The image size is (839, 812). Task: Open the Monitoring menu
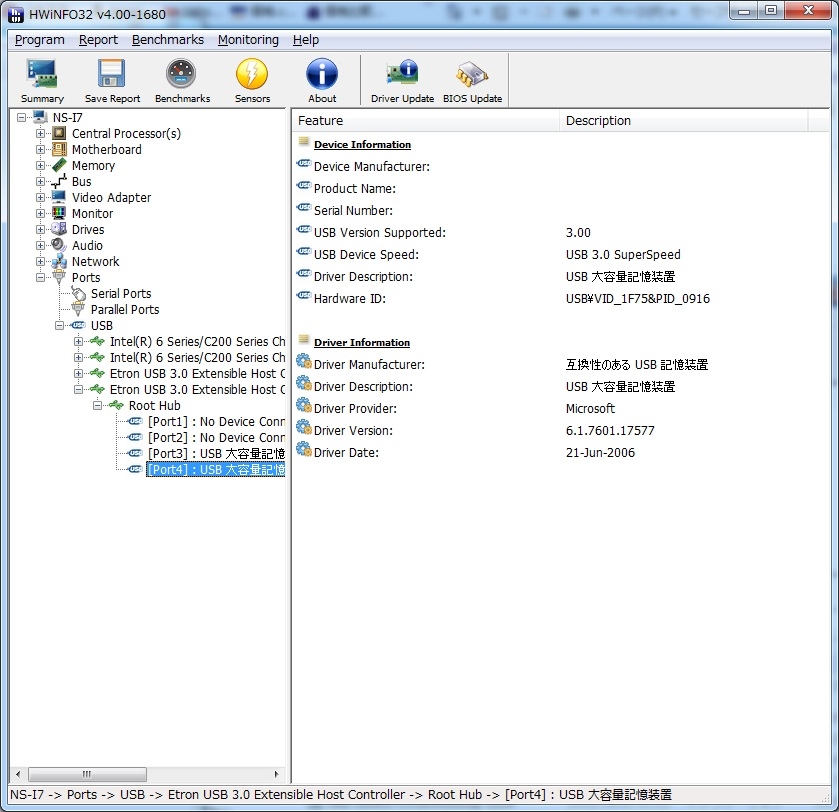click(x=248, y=40)
